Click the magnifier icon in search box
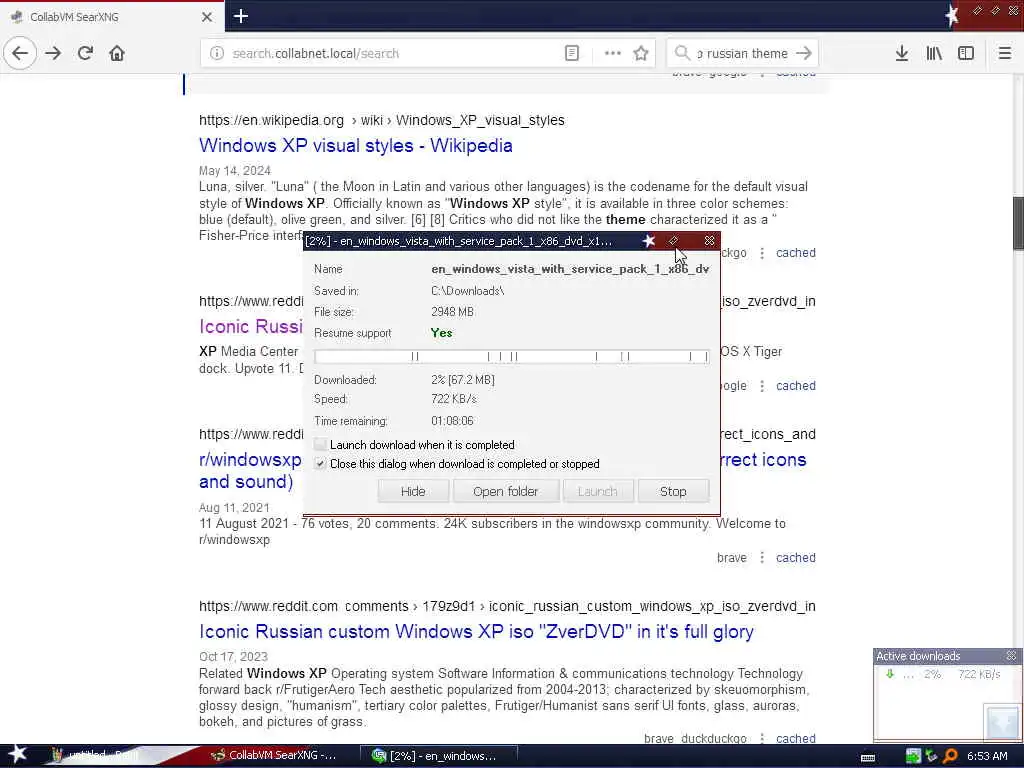The height and width of the screenshot is (768, 1024). coord(682,53)
